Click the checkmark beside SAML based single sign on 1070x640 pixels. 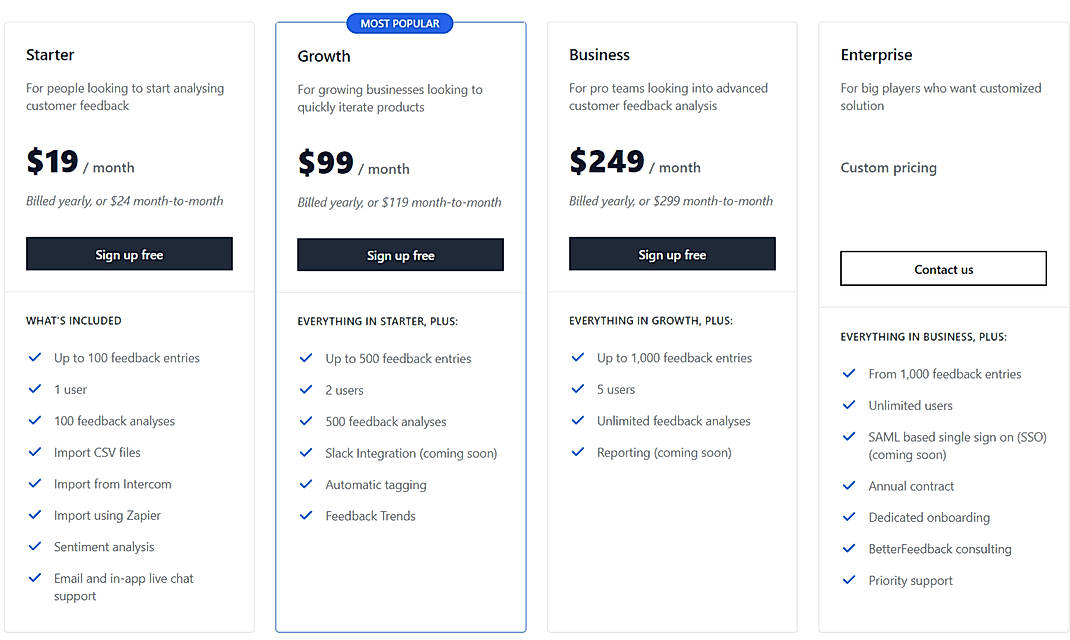point(849,437)
